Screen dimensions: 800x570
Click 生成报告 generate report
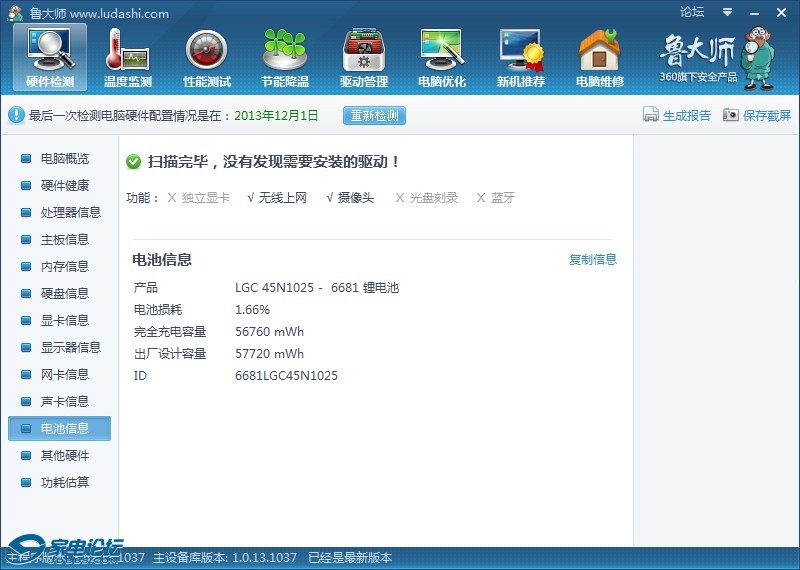point(677,115)
